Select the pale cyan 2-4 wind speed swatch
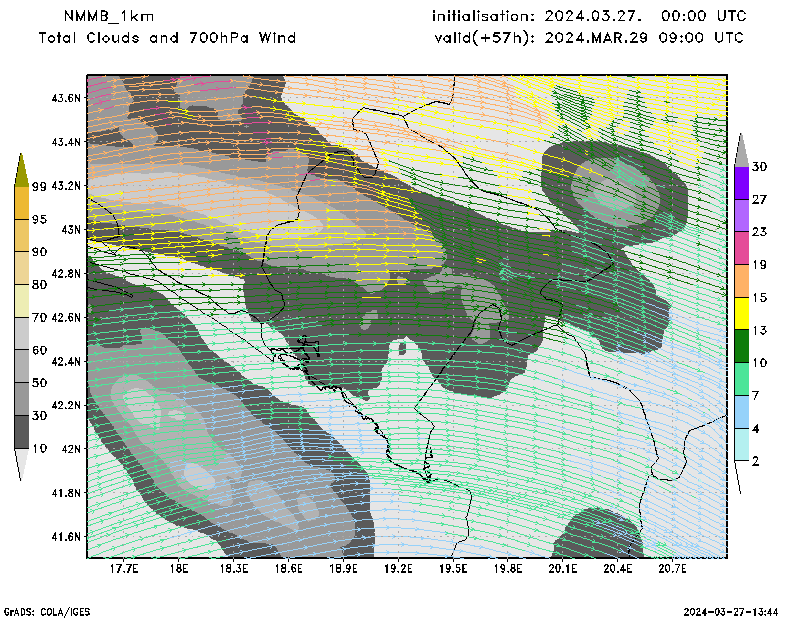The width and height of the screenshot is (800, 618). (x=741, y=444)
